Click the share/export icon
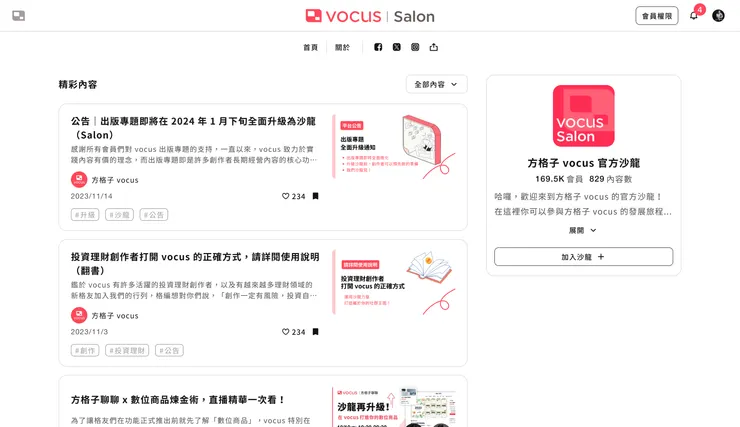 click(434, 47)
